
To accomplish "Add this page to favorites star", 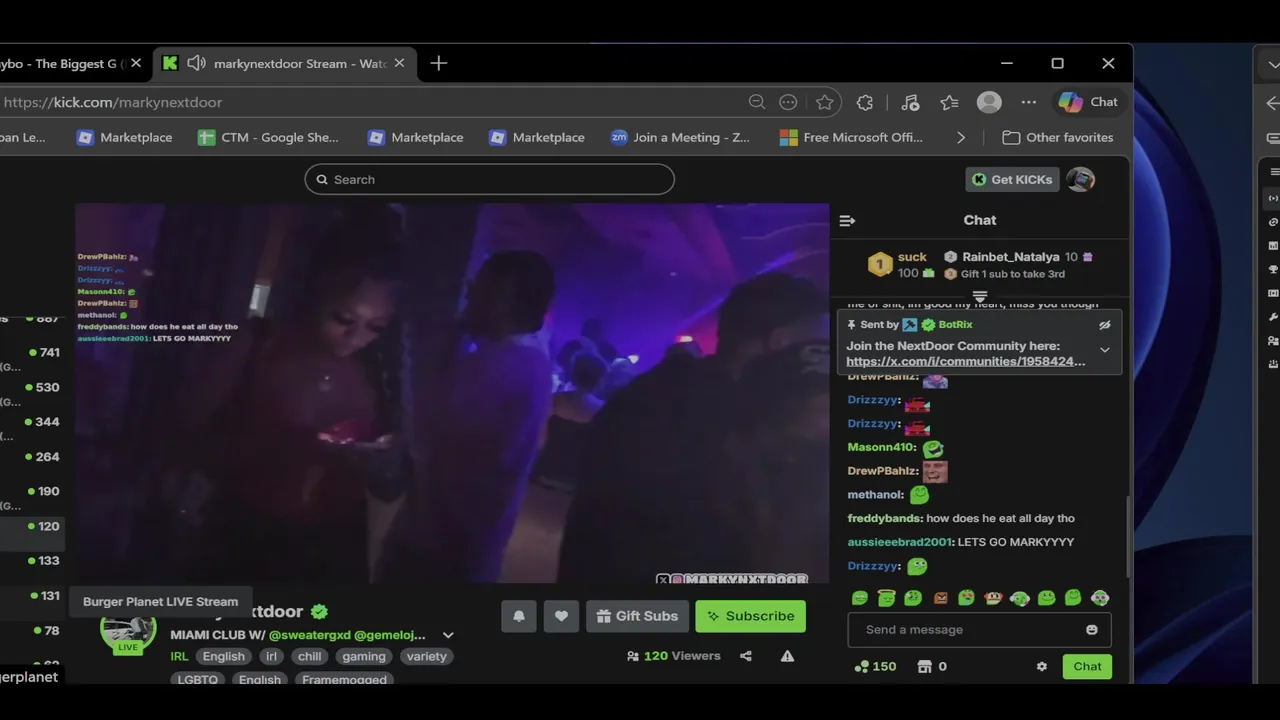I will coord(824,102).
